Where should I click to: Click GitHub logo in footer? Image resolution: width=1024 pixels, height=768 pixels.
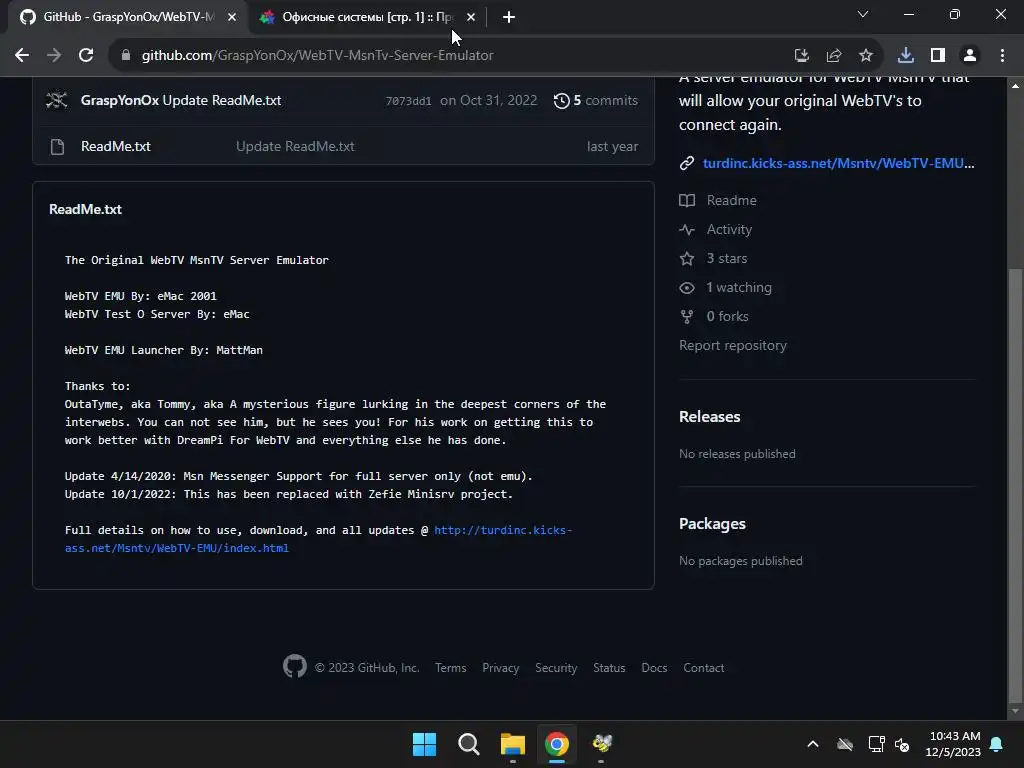pos(295,666)
